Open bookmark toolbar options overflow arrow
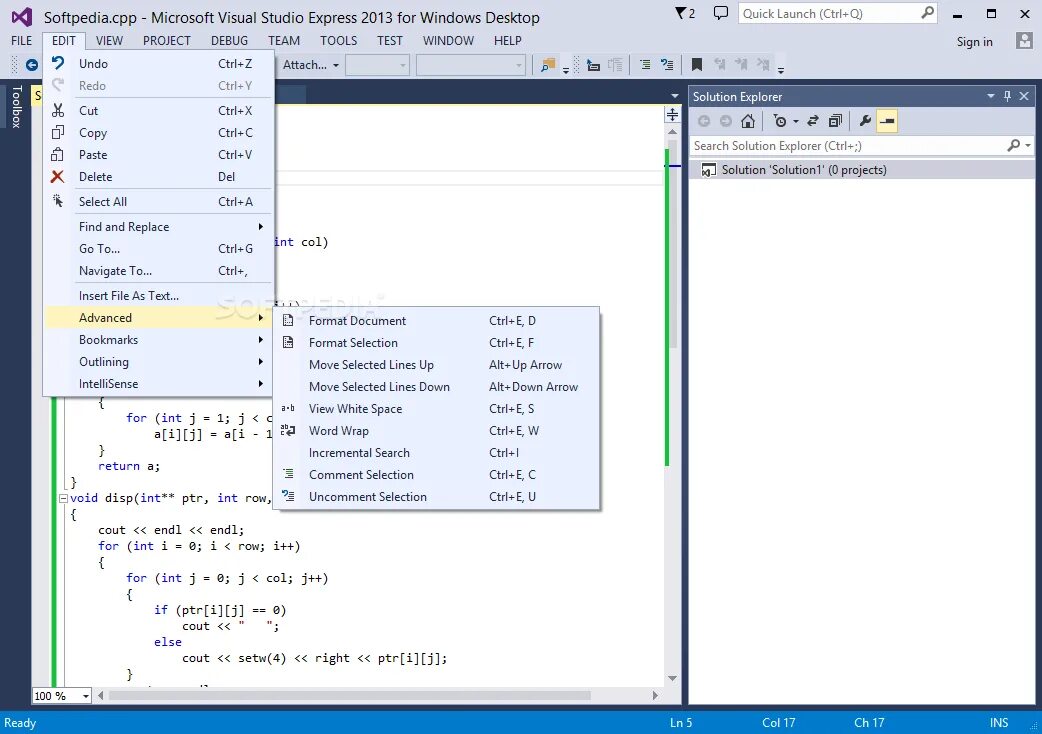Image resolution: width=1042 pixels, height=734 pixels. tap(781, 69)
